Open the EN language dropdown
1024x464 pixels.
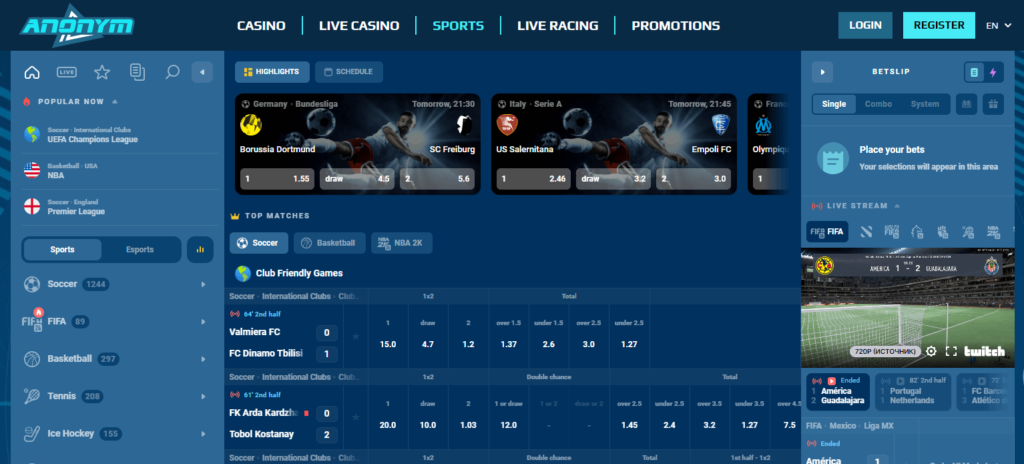pyautogui.click(x=999, y=26)
